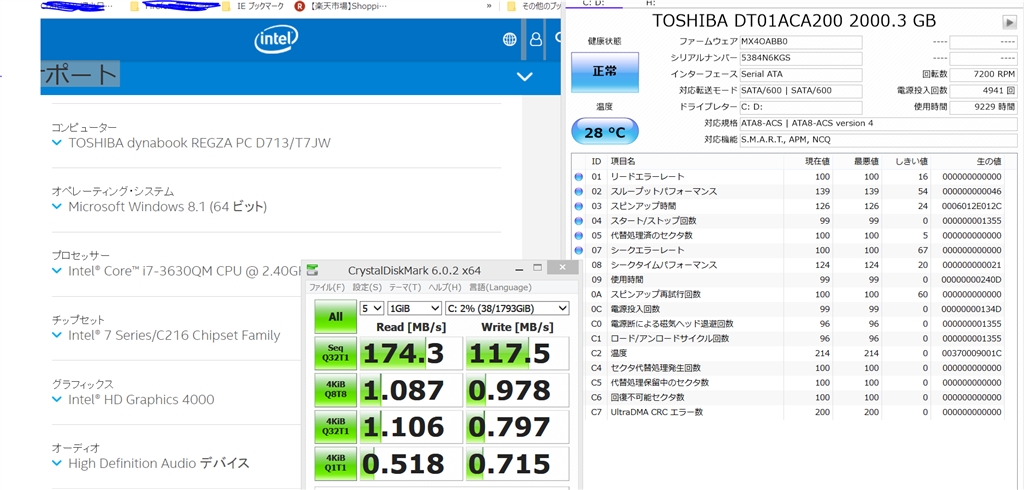The image size is (1024, 490).
Task: Open the drive dropdown showing C: 2%
Action: (507, 308)
